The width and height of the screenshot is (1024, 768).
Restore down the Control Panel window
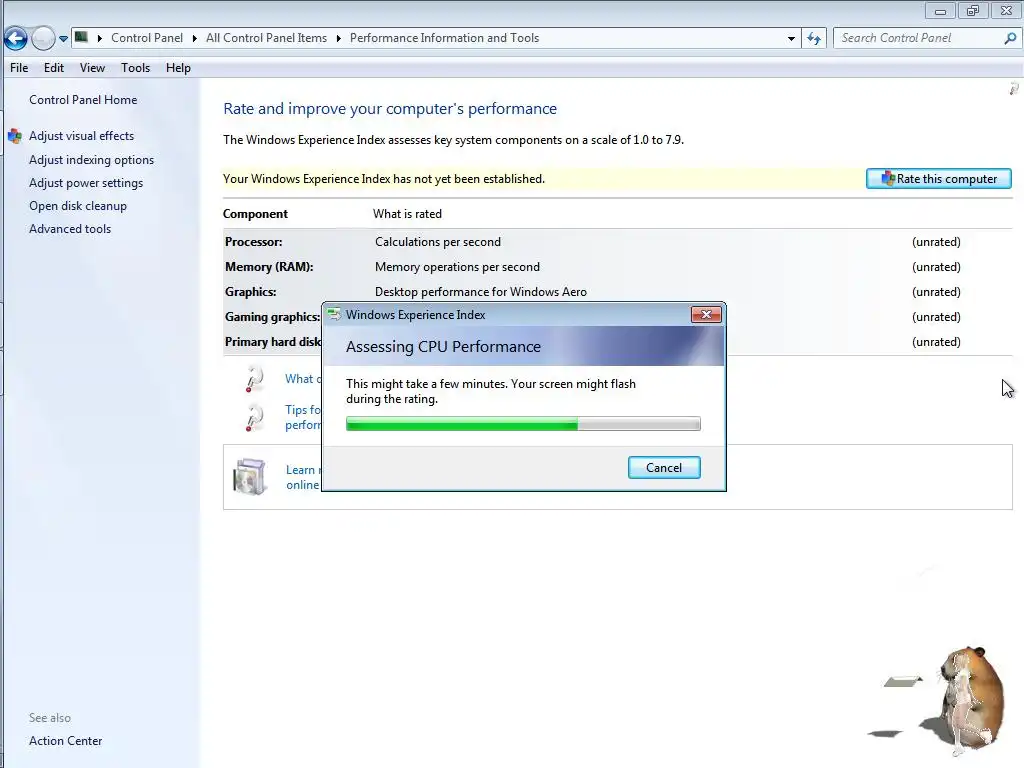pyautogui.click(x=973, y=10)
